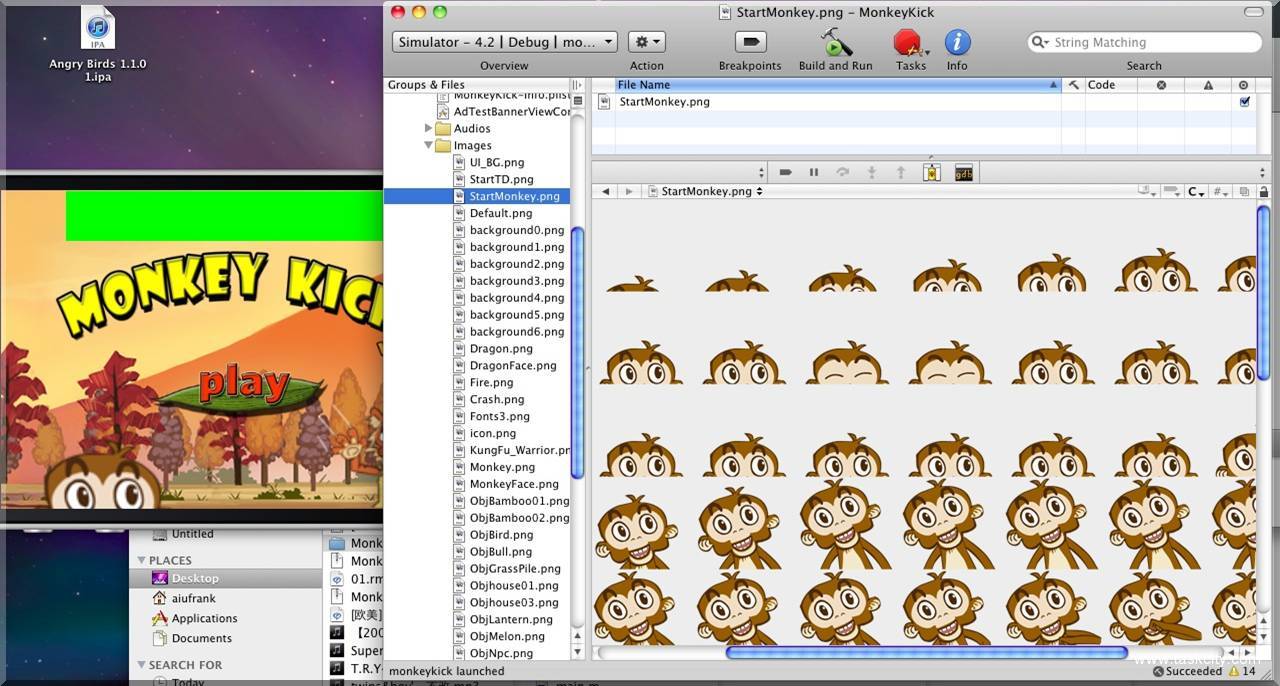Viewport: 1280px width, 686px height.
Task: Sort by the warnings triangle column
Action: tap(1208, 85)
